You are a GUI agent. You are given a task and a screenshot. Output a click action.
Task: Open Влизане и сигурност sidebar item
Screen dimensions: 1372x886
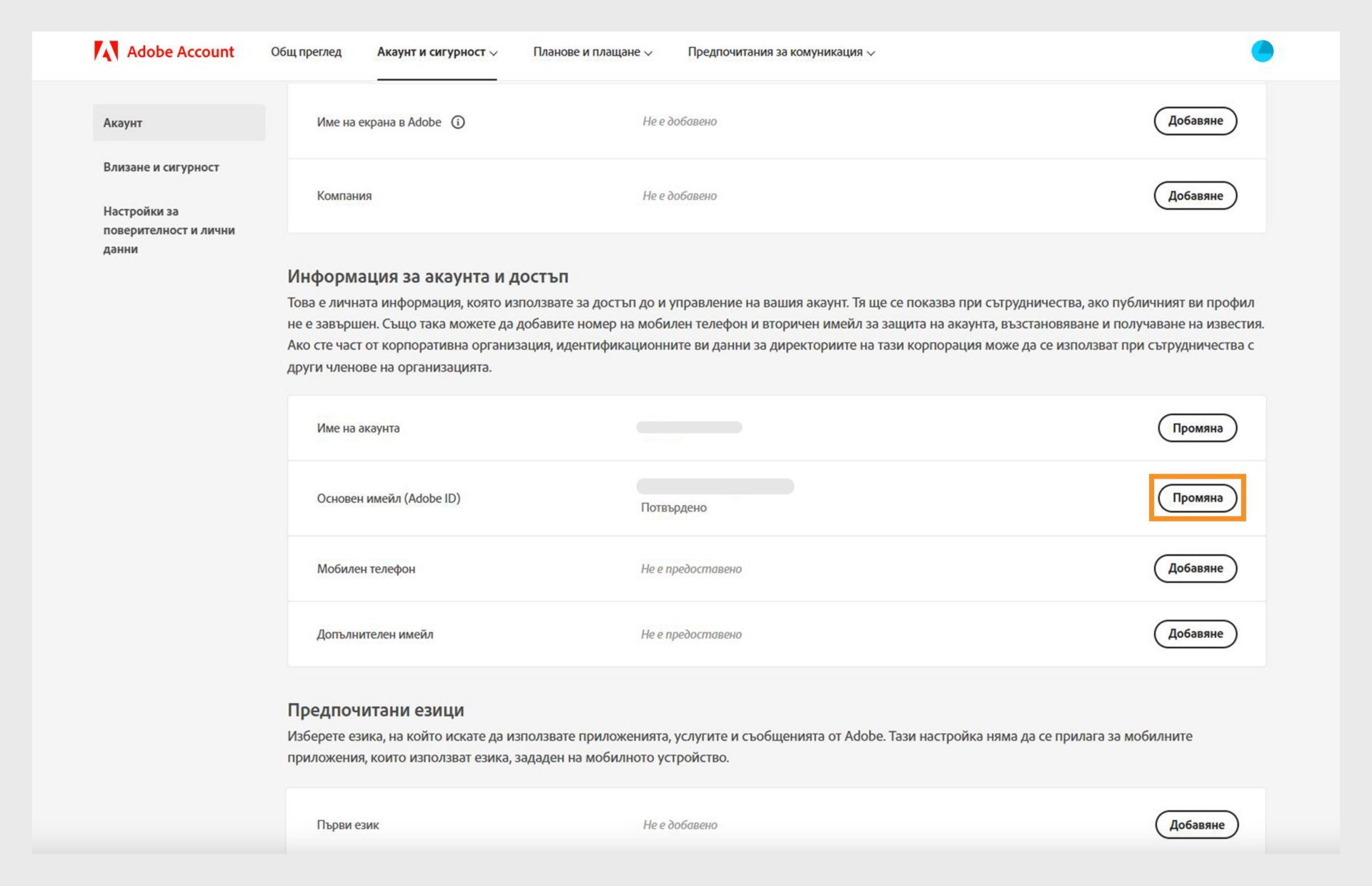(161, 167)
